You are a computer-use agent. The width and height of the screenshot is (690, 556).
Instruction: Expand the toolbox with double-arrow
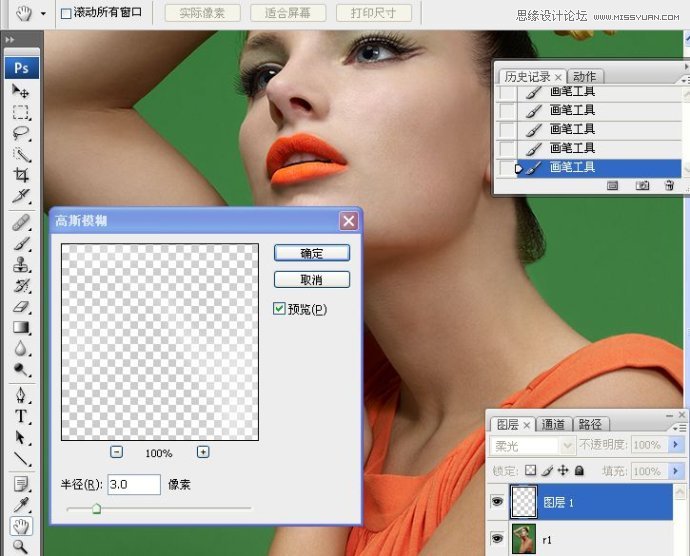10,40
